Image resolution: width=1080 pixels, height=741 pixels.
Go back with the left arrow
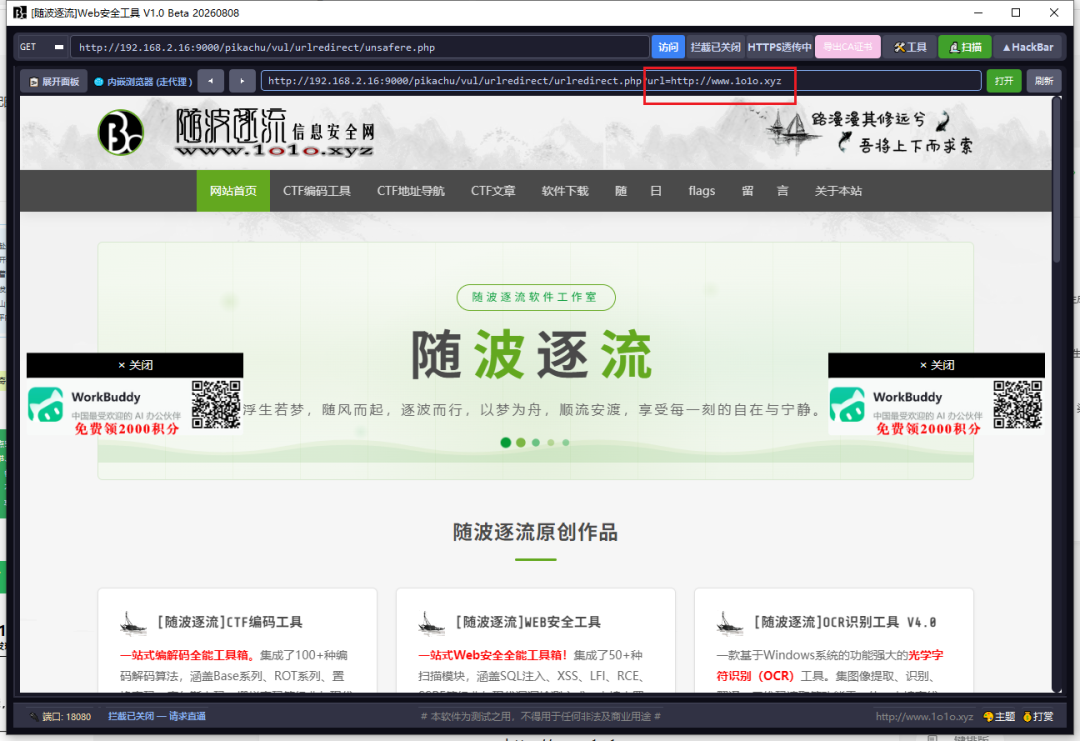click(210, 81)
